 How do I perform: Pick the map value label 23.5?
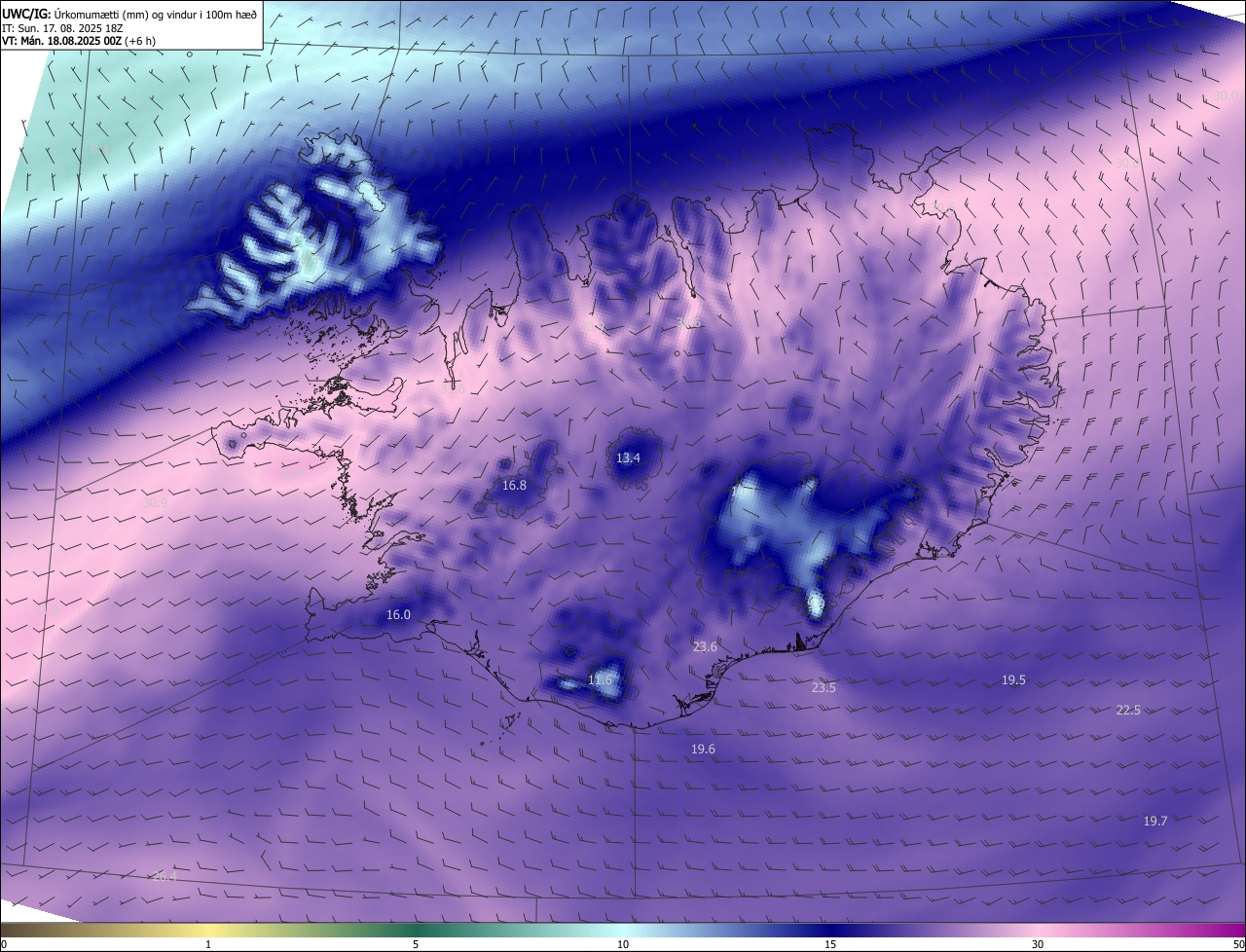824,687
